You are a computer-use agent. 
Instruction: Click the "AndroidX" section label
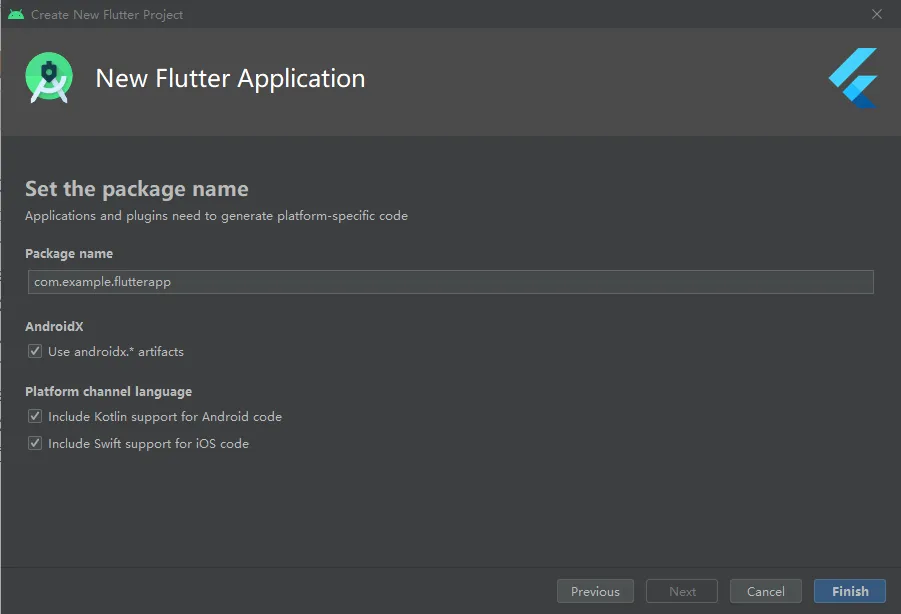pyautogui.click(x=54, y=327)
